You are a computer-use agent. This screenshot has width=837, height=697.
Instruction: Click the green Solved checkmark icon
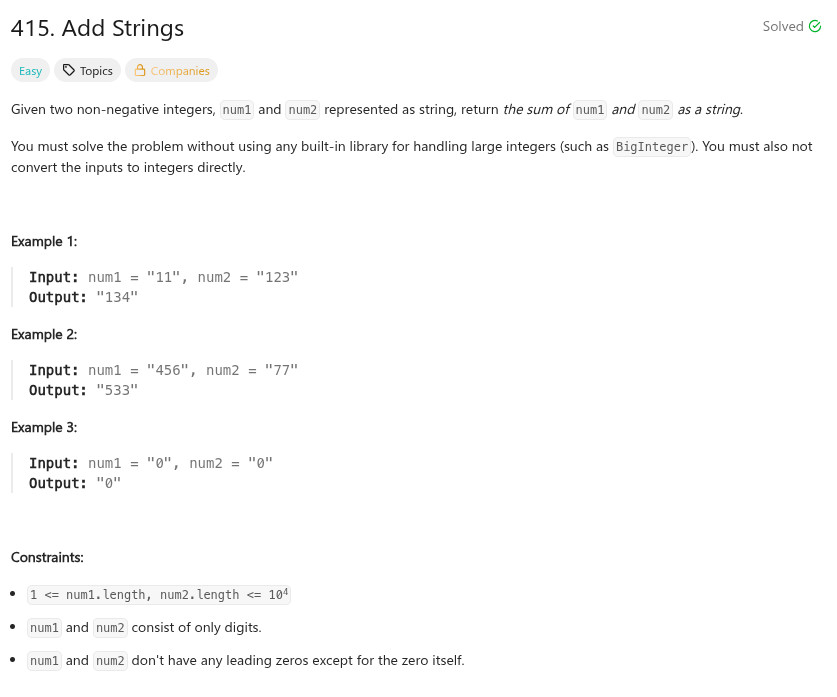[813, 27]
